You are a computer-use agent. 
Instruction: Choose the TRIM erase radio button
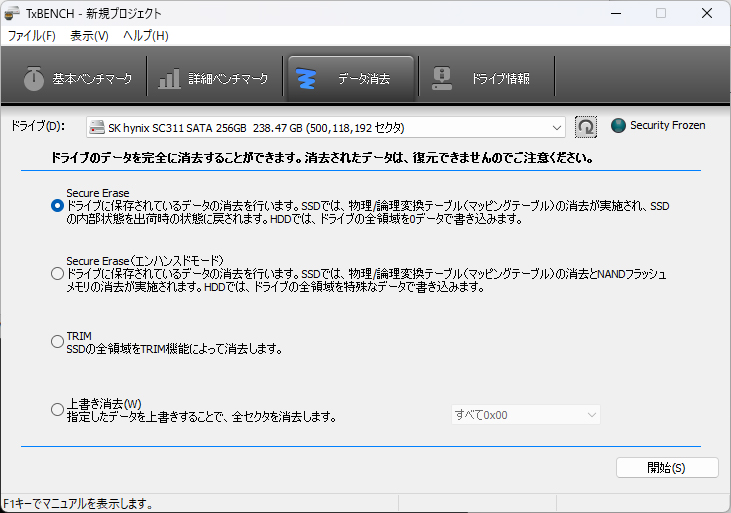click(57, 342)
